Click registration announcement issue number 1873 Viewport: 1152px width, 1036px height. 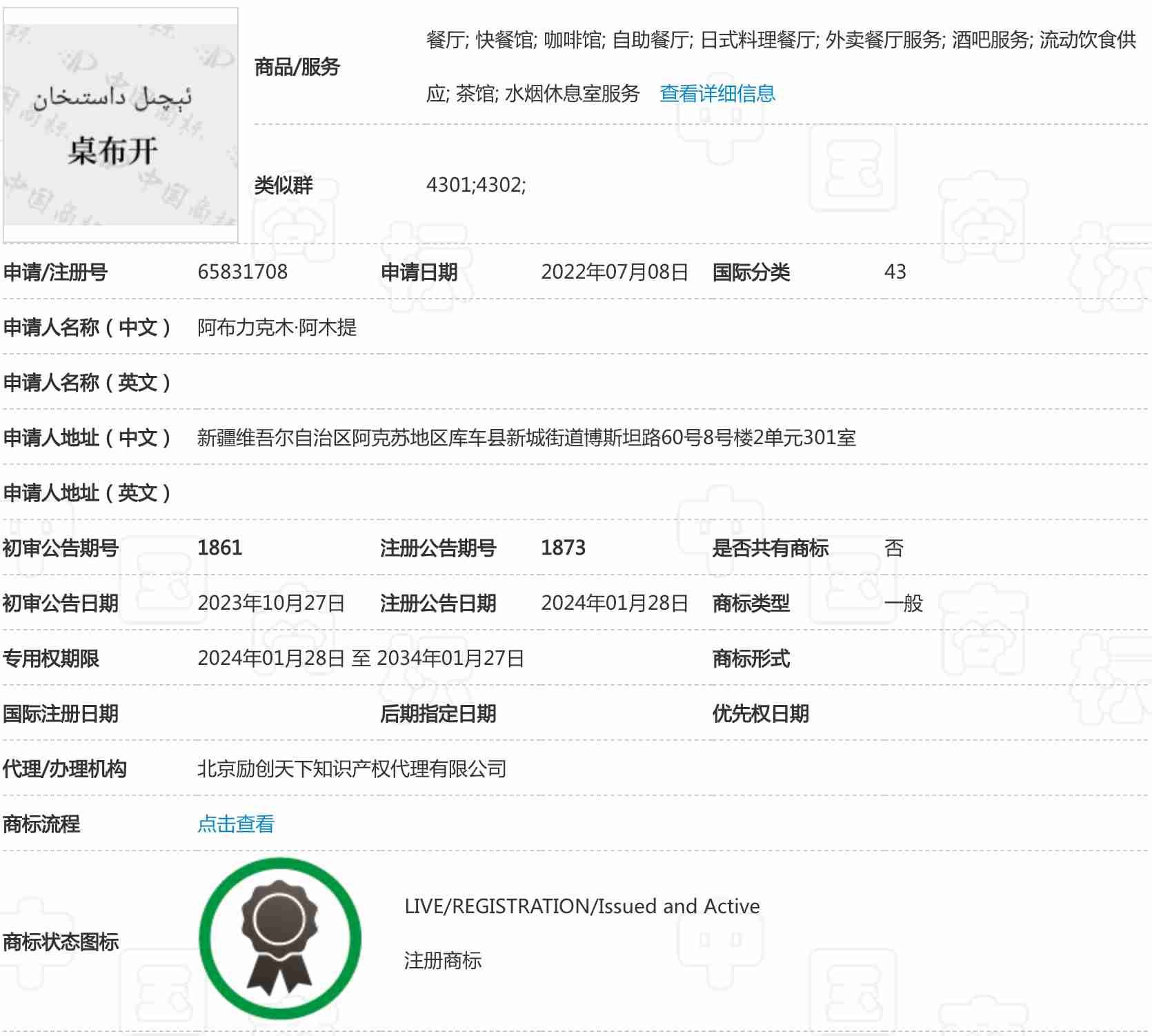click(x=563, y=548)
